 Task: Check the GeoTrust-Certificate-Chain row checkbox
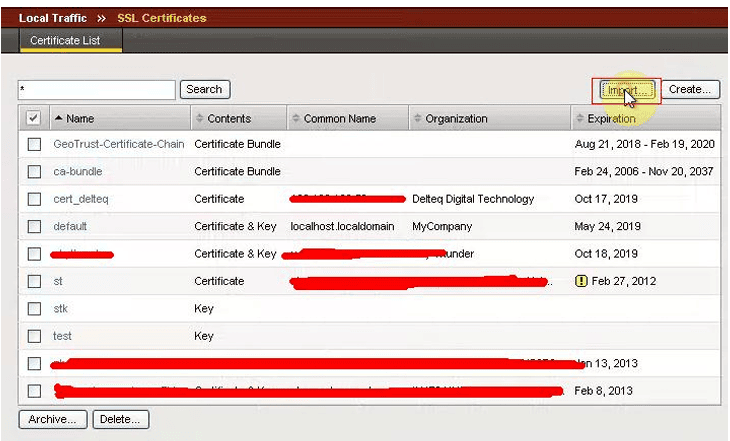coord(34,144)
